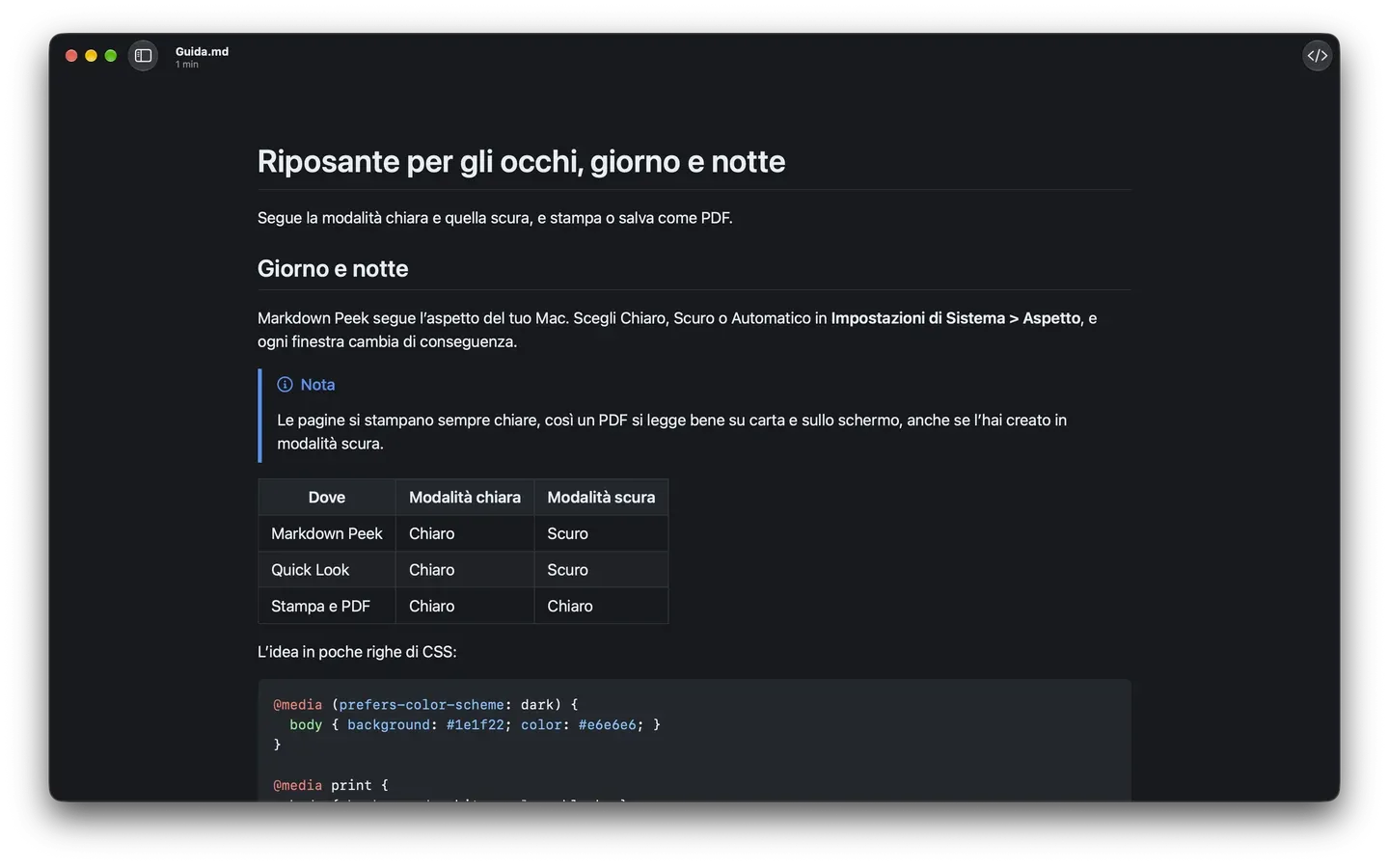Switch to source code view icon
The image size is (1389, 868).
coord(1317,56)
